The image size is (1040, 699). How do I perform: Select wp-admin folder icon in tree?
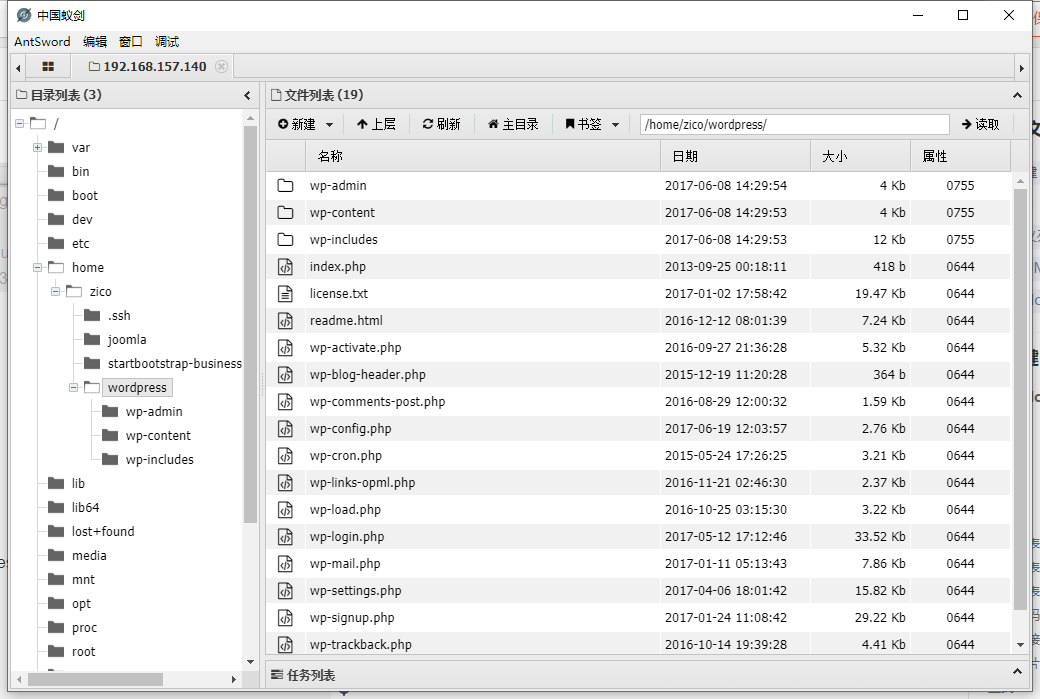pos(109,411)
